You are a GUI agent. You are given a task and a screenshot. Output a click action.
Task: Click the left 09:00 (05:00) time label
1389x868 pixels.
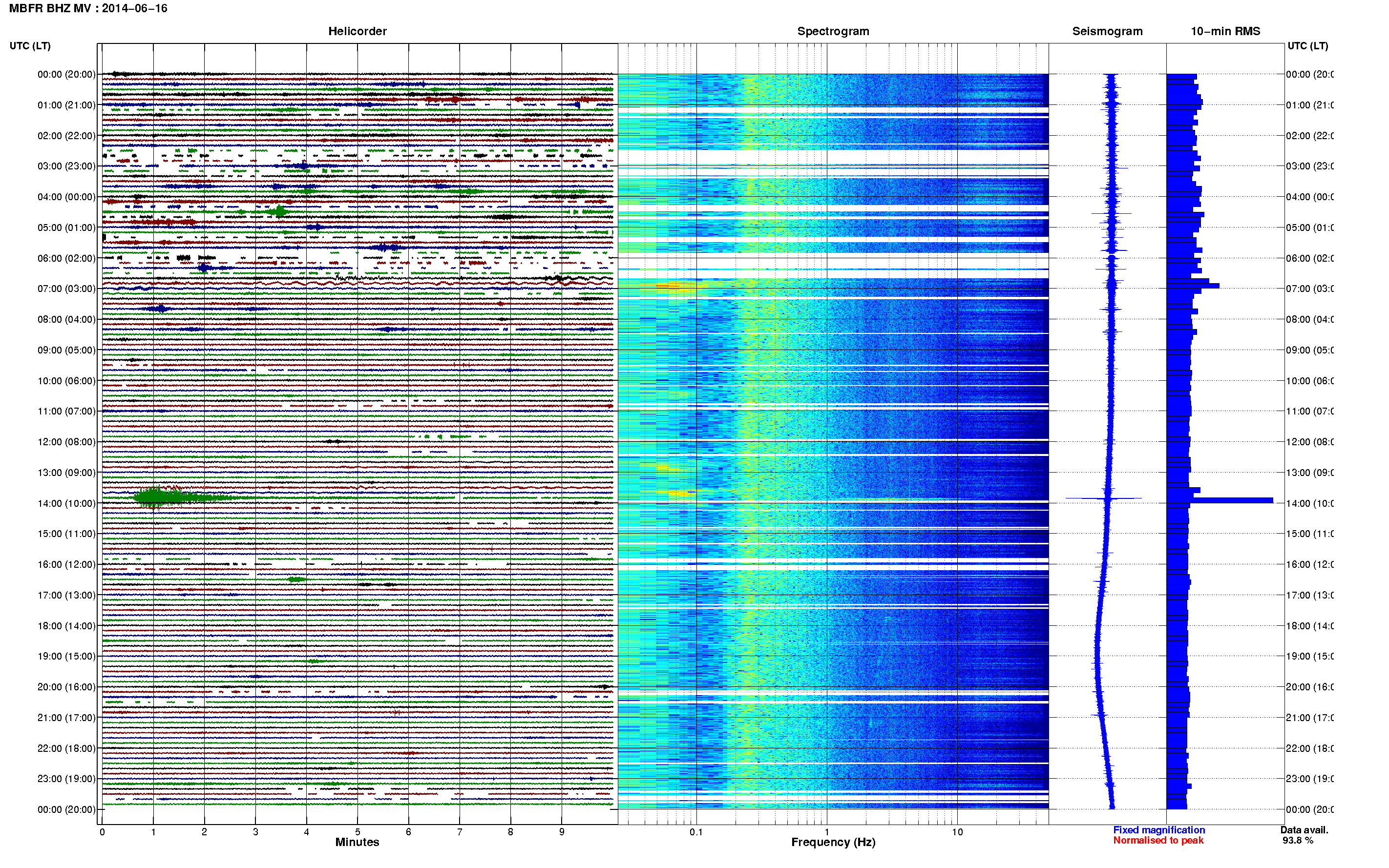(x=66, y=350)
